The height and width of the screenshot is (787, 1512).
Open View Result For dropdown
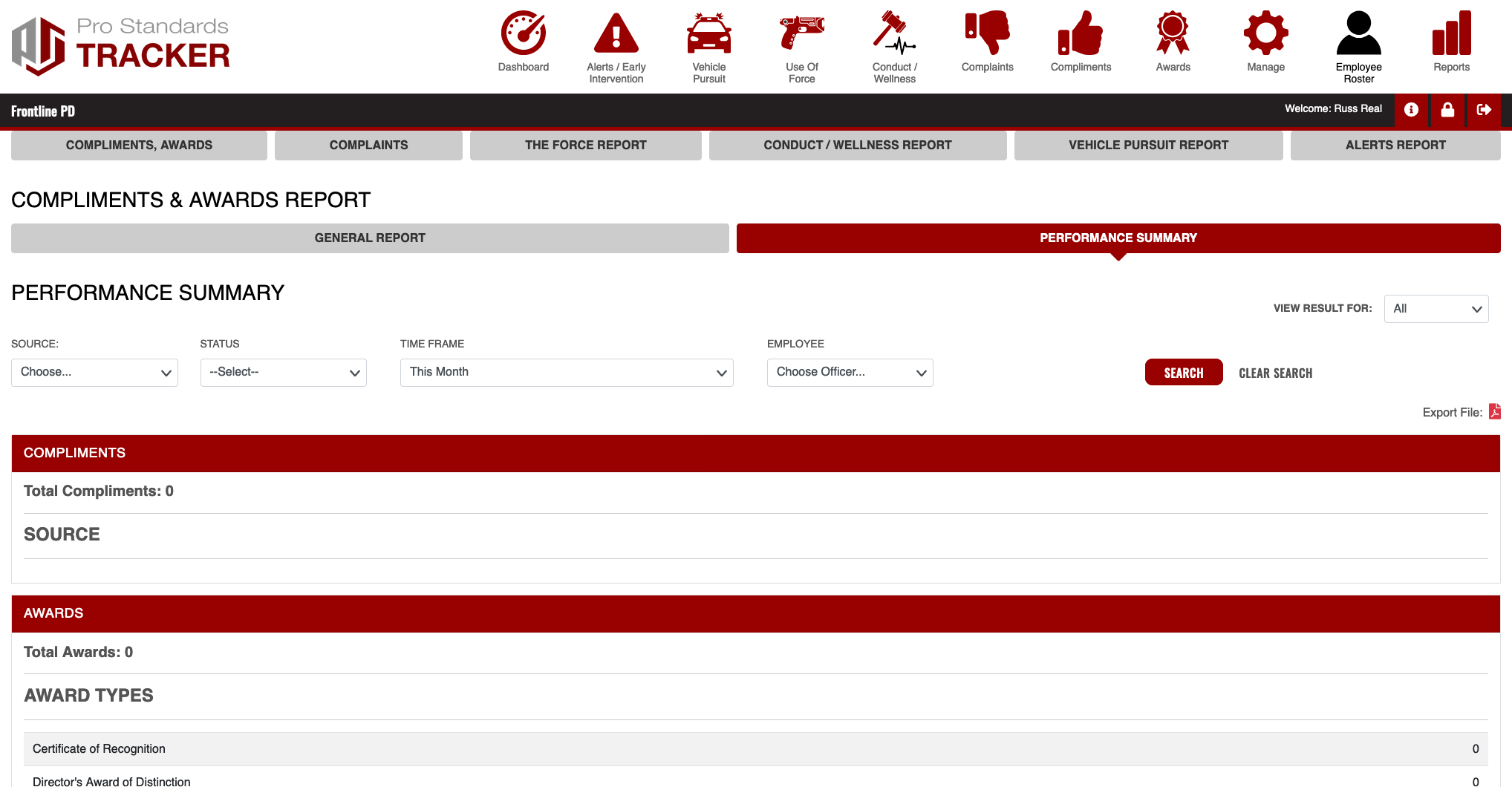(x=1436, y=309)
